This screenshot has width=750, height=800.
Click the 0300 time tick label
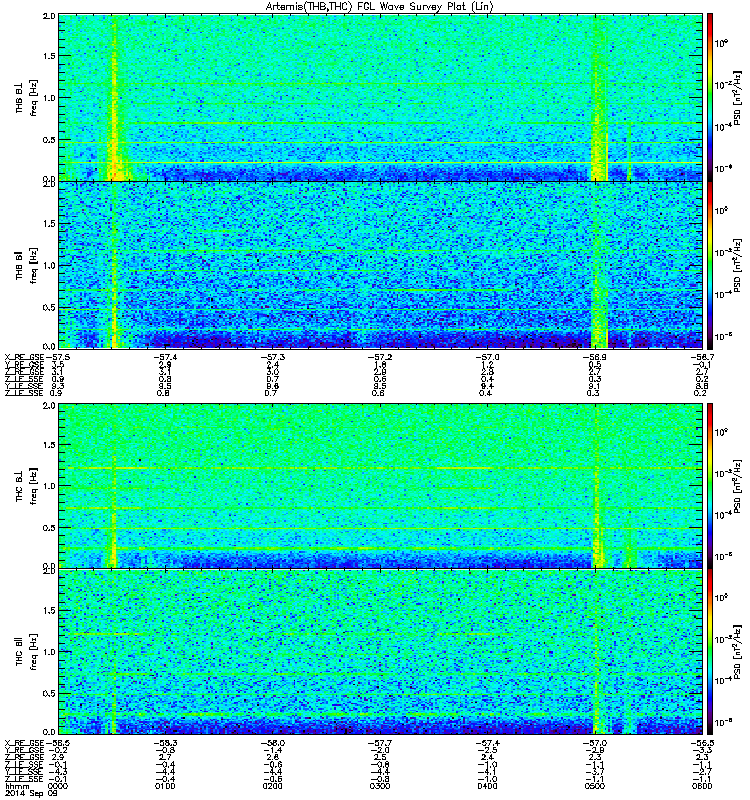[380, 786]
